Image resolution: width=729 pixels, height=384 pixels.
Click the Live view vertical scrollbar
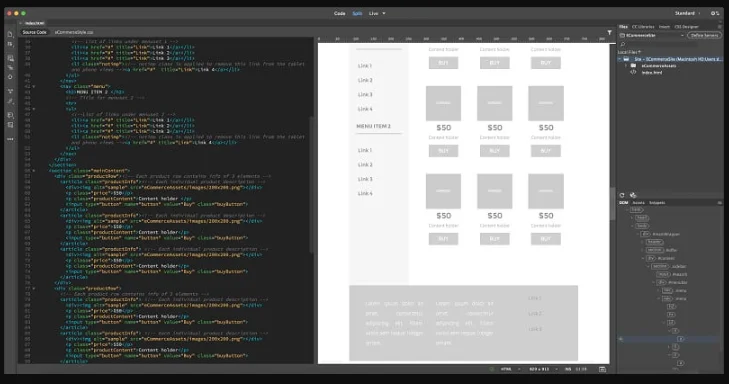(x=612, y=203)
